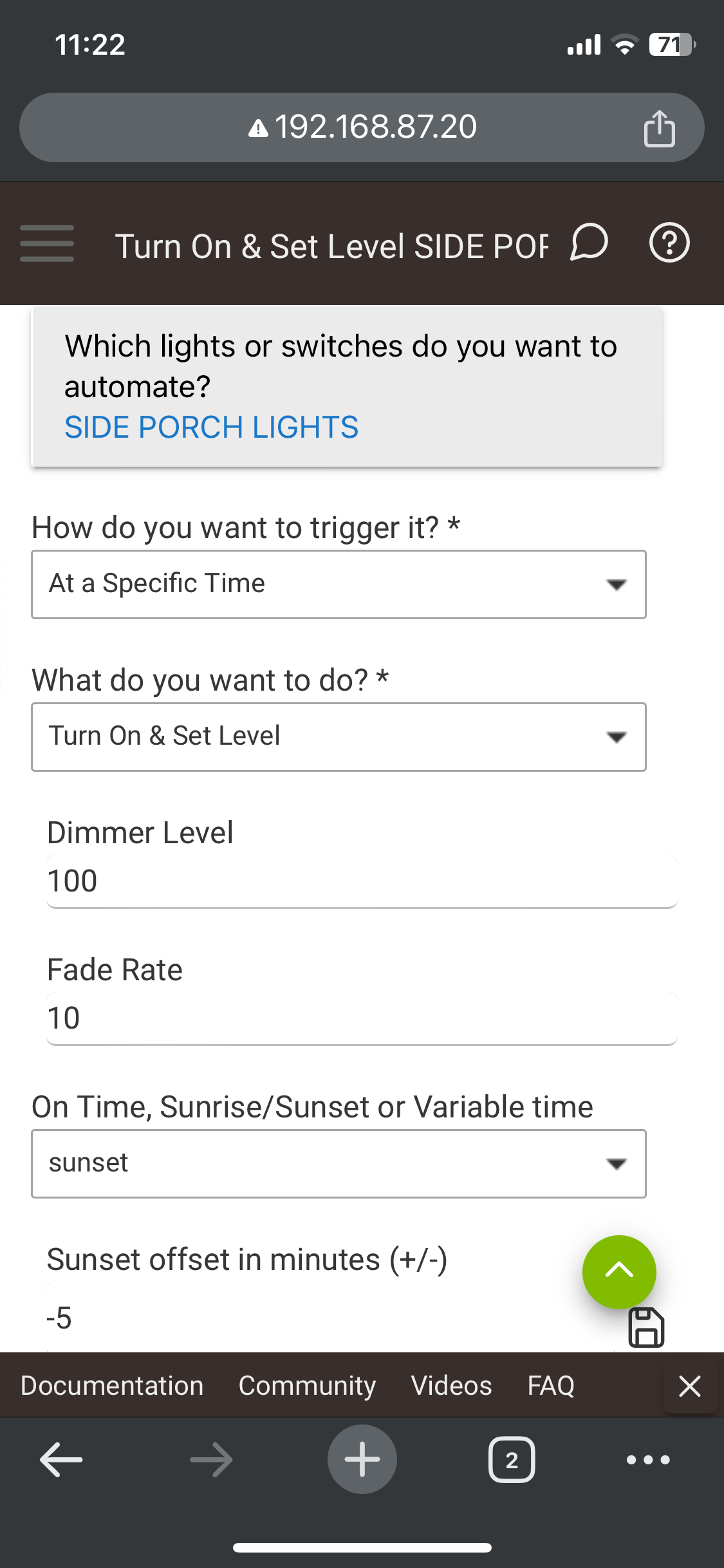Open the hamburger navigation menu
Screen dimensions: 724x1568
47,243
